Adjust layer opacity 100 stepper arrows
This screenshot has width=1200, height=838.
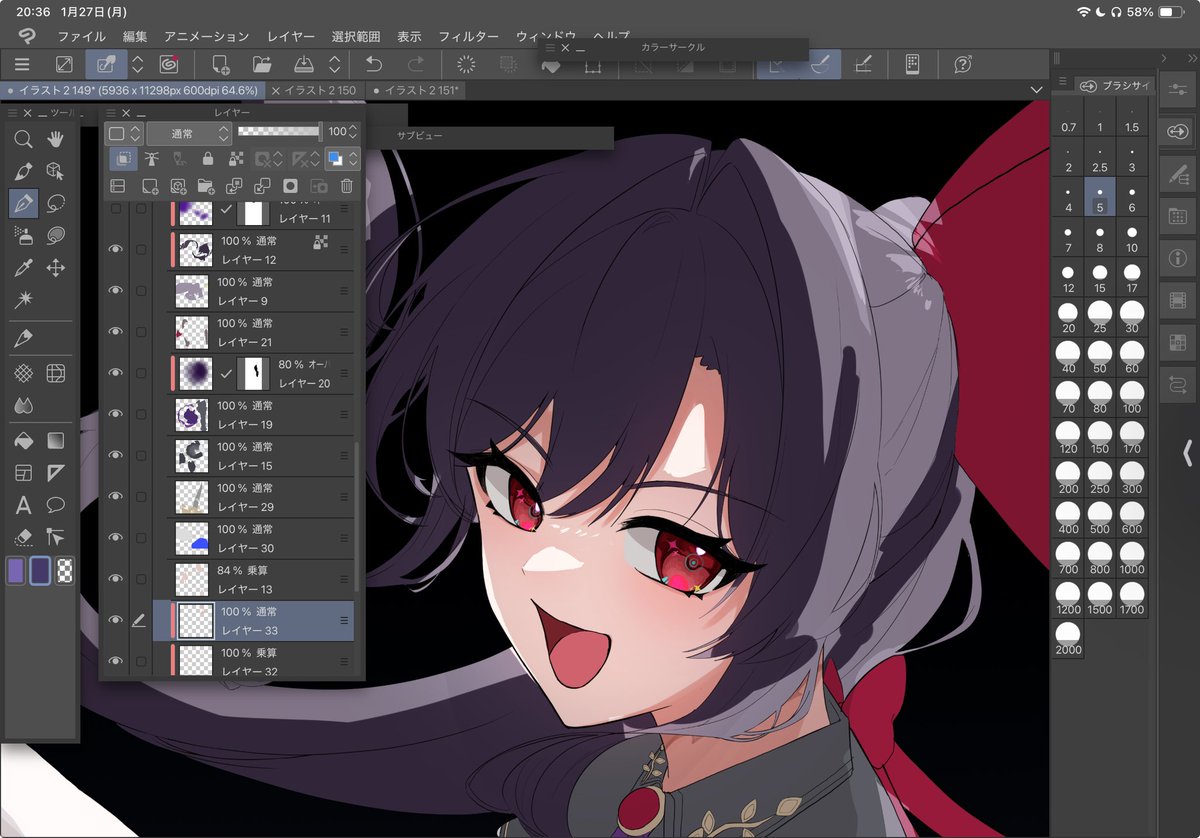[354, 132]
